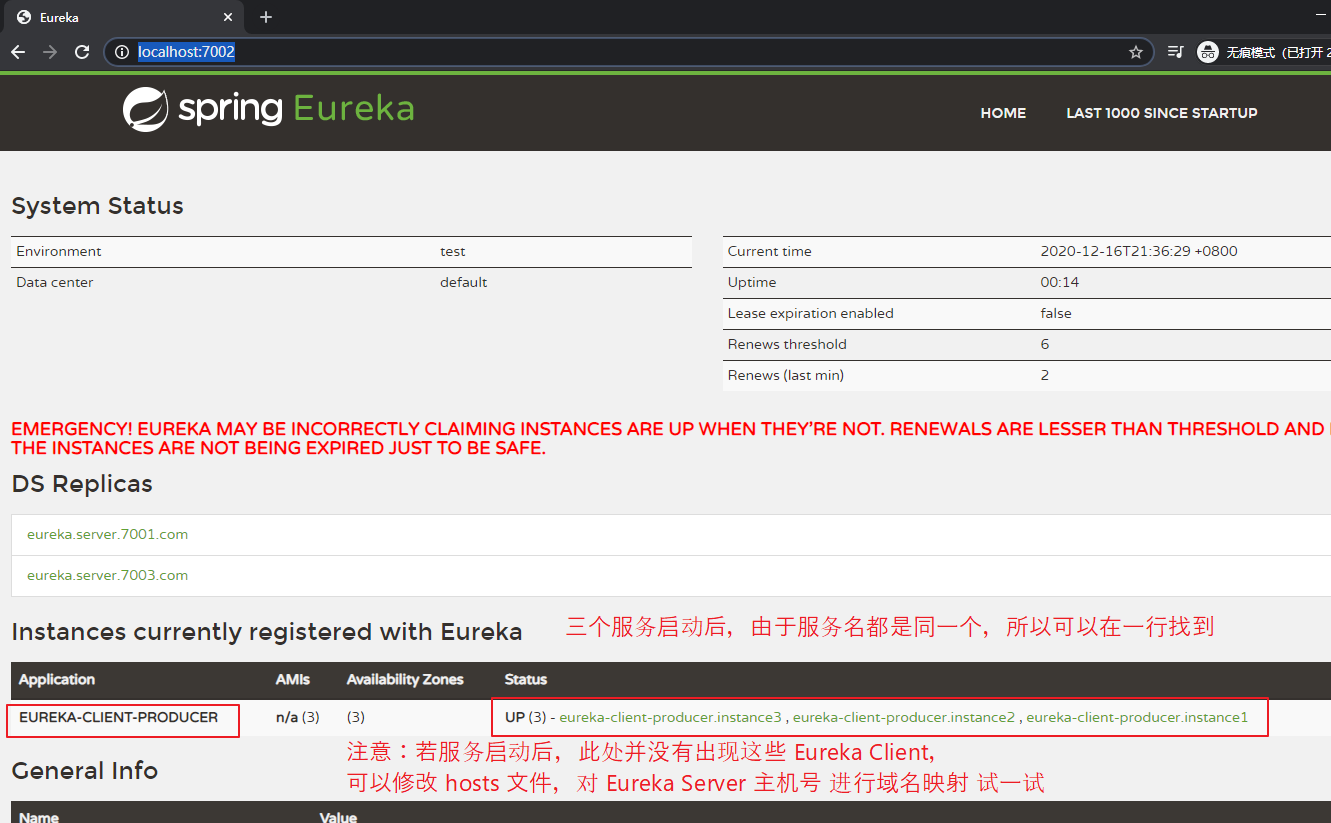
Task: Click the Eureka tab globe favicon
Action: pos(24,17)
